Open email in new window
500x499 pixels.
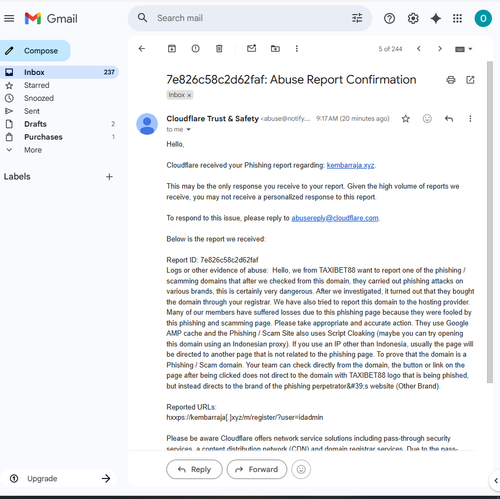pos(470,80)
